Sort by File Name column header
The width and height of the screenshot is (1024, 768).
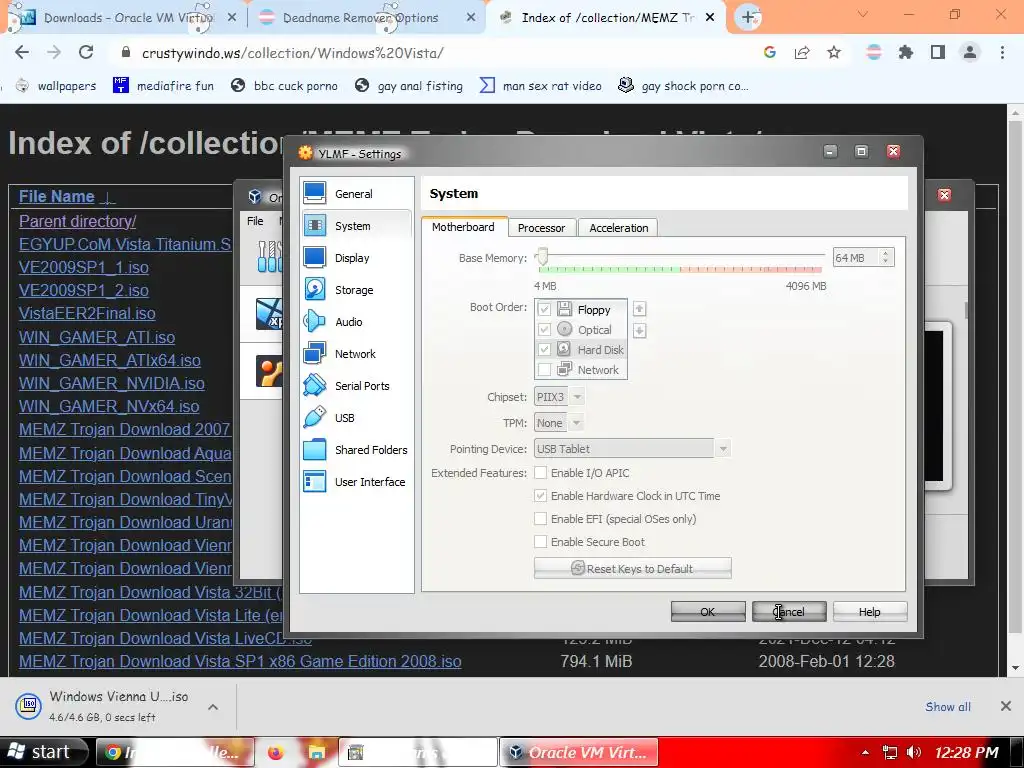[57, 197]
